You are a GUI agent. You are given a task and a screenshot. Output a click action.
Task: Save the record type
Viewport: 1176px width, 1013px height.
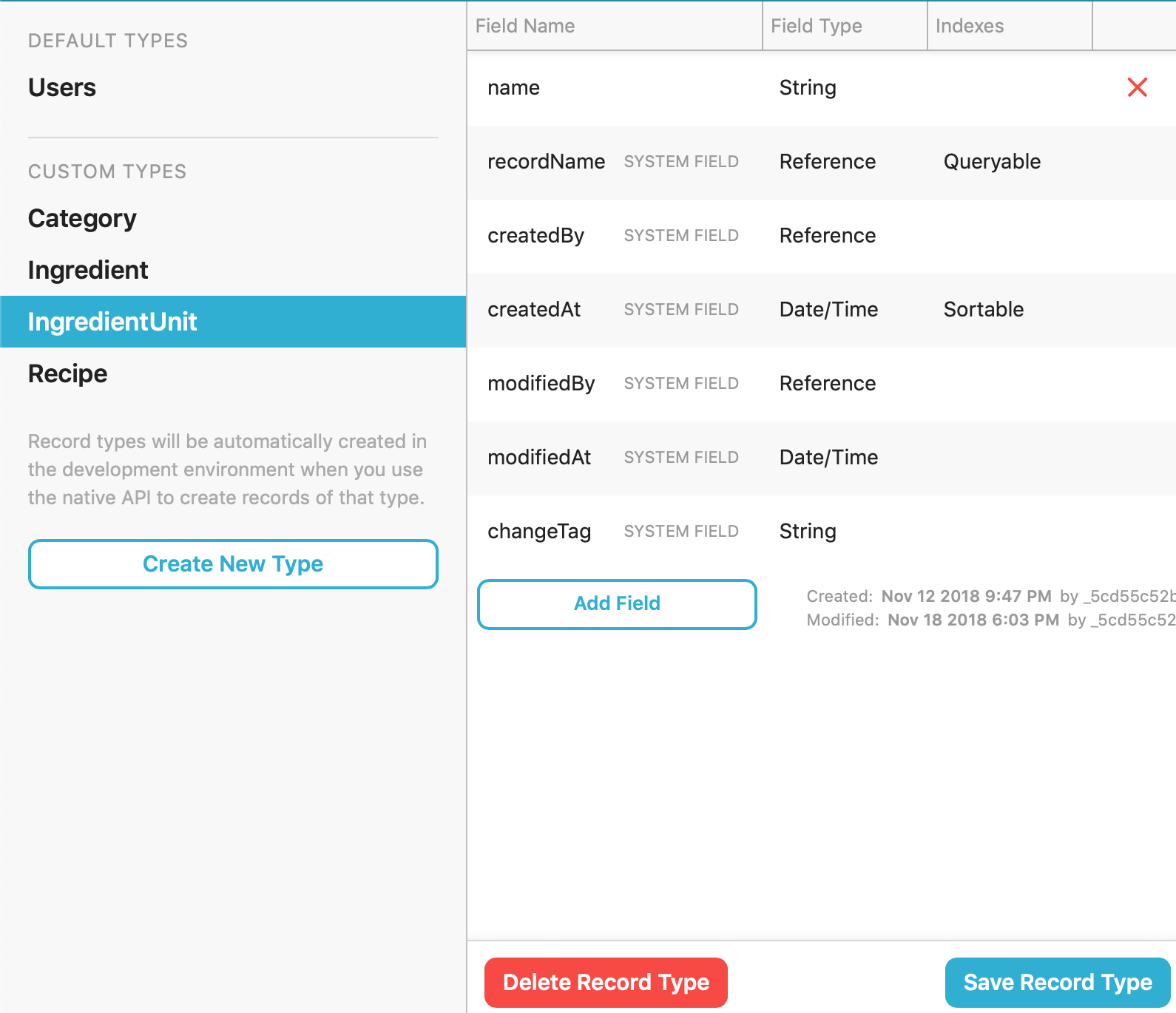tap(1057, 982)
